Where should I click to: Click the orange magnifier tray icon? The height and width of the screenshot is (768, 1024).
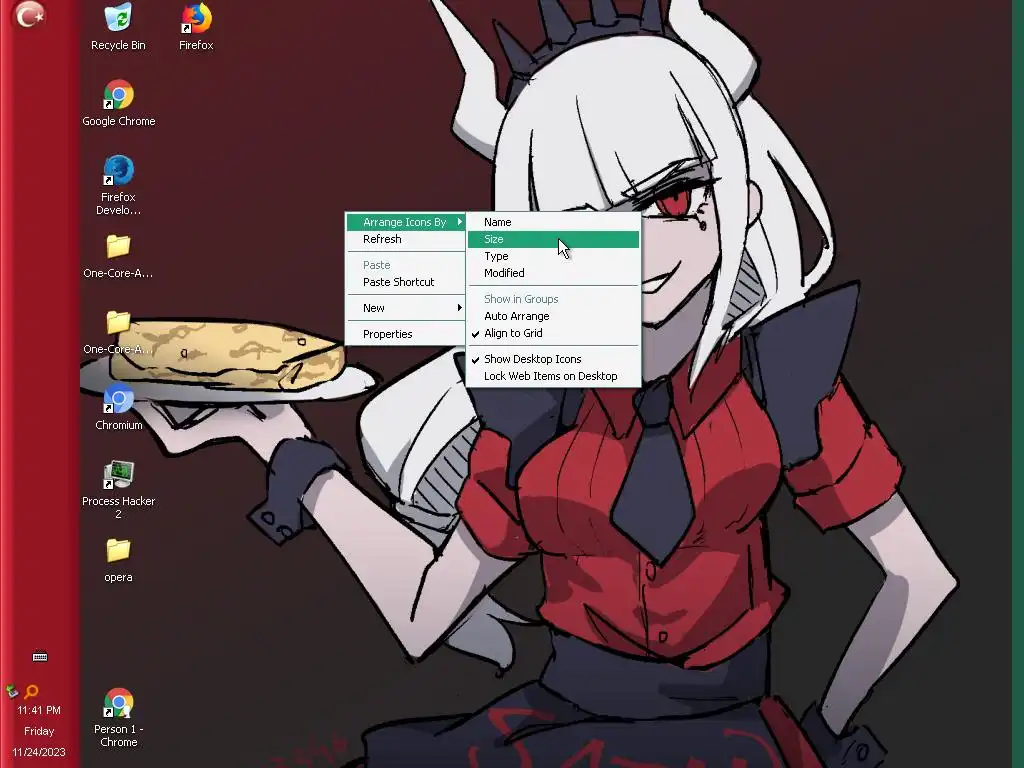[x=31, y=691]
